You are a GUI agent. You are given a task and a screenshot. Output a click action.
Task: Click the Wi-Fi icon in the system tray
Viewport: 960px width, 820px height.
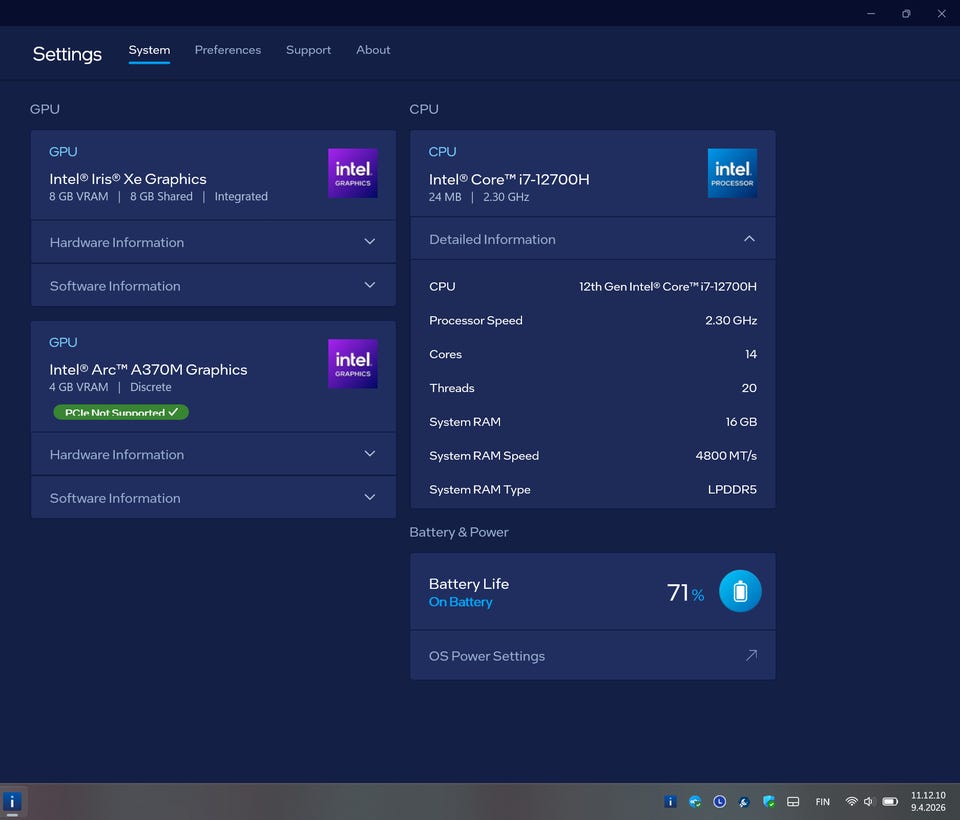click(851, 801)
